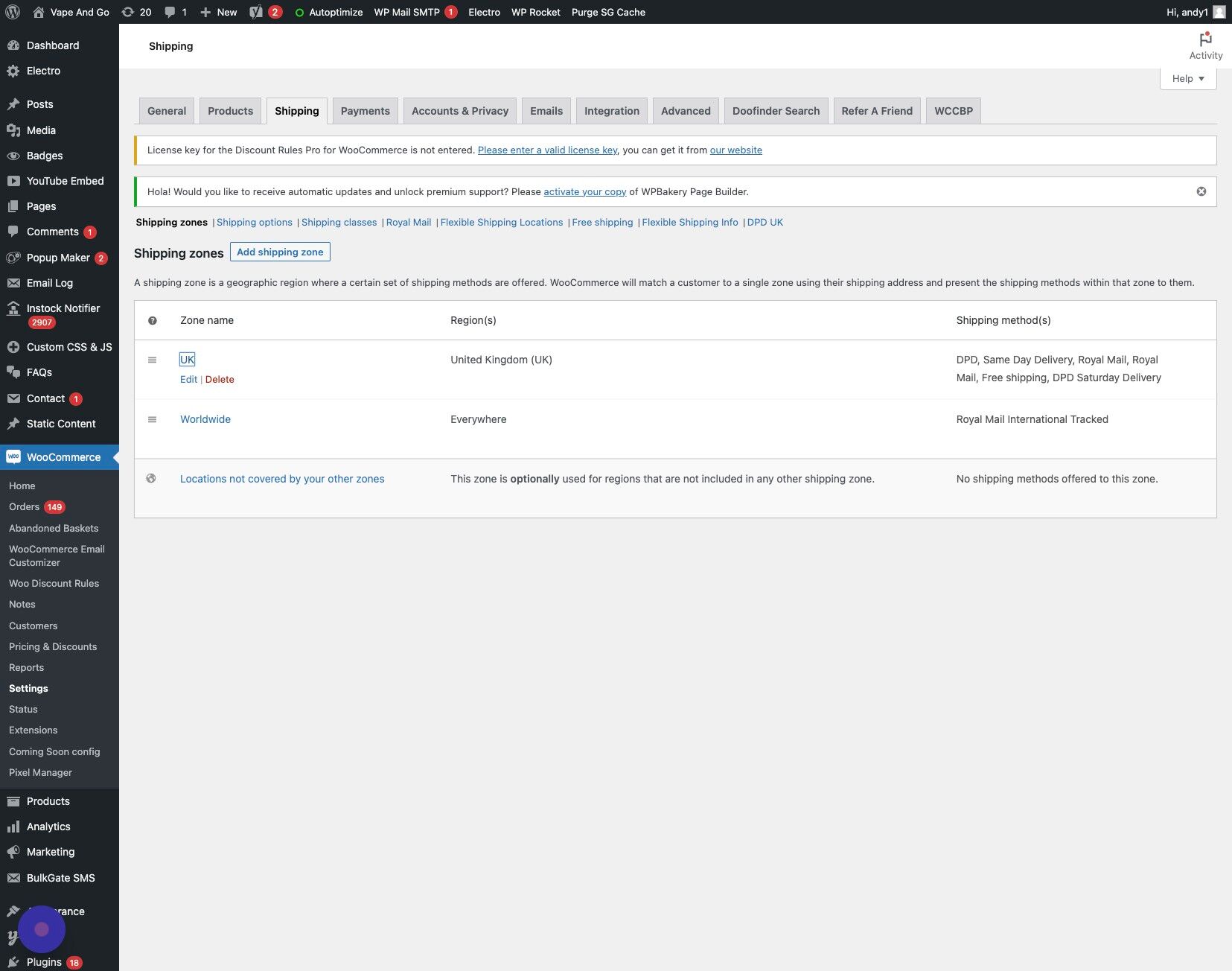The width and height of the screenshot is (1232, 971).
Task: Click the Marketing megaphone icon
Action: [13, 852]
